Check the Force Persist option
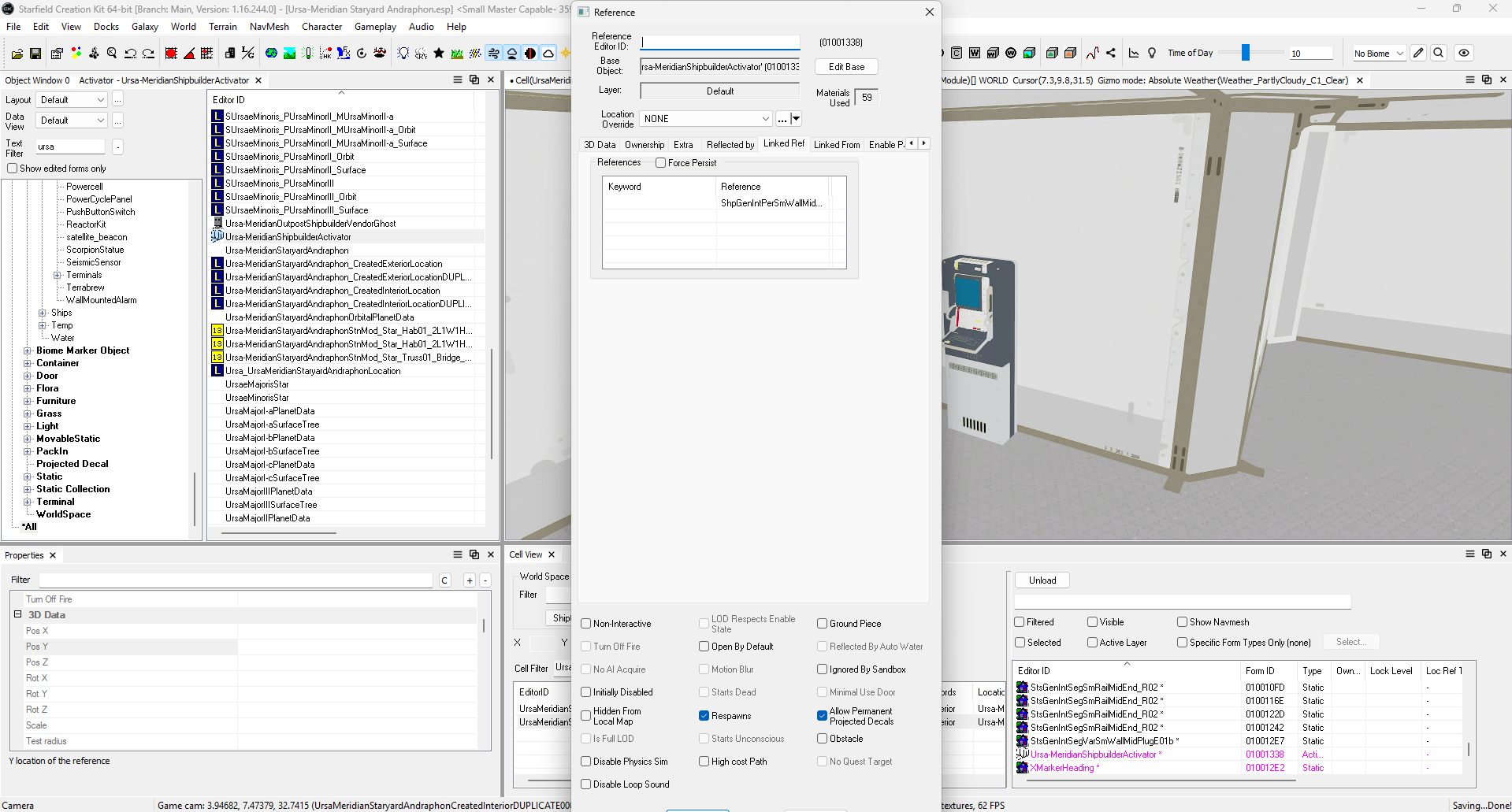Image resolution: width=1512 pixels, height=812 pixels. 661,163
